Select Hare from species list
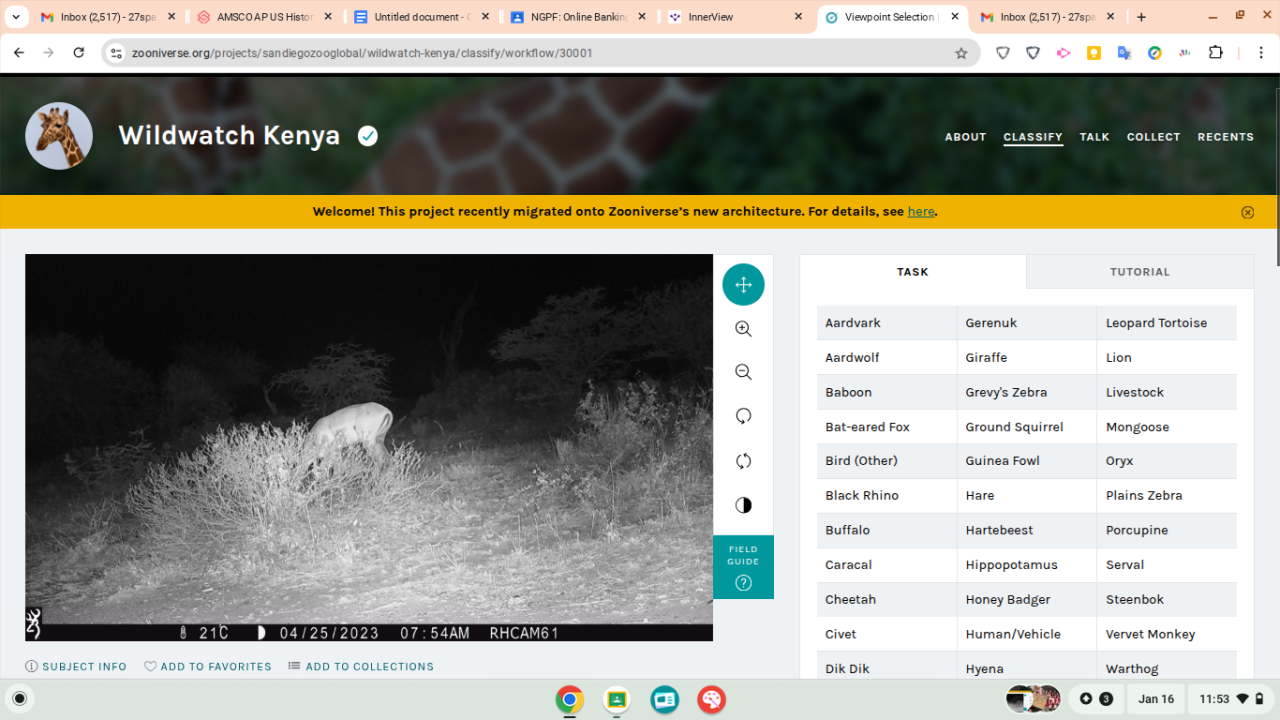1280x720 pixels. (1027, 496)
